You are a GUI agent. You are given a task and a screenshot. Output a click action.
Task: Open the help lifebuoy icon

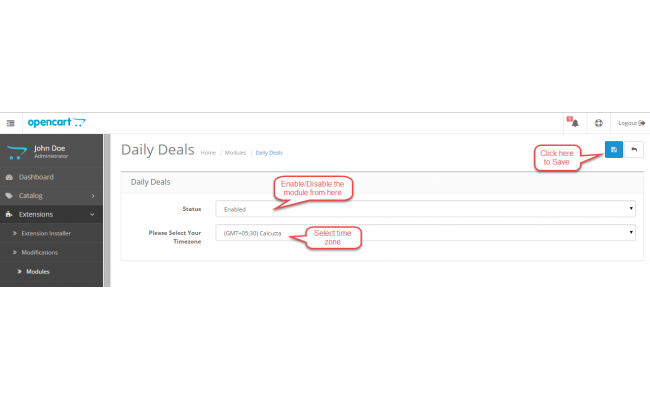[x=598, y=123]
